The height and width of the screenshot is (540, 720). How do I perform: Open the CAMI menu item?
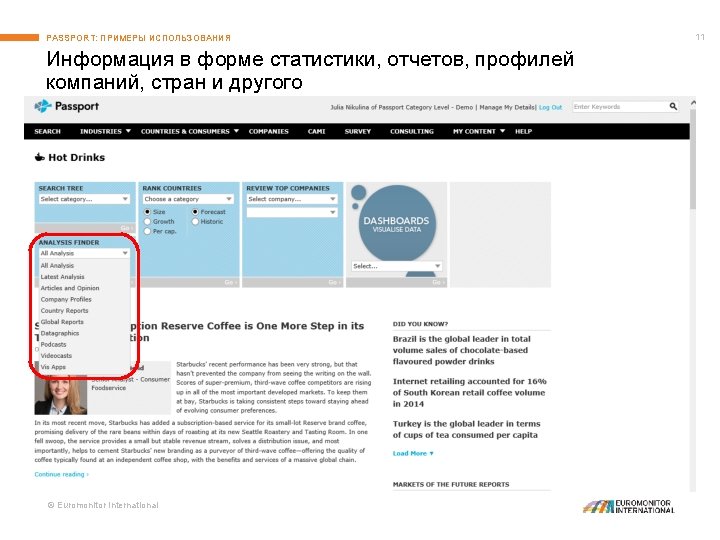(316, 131)
